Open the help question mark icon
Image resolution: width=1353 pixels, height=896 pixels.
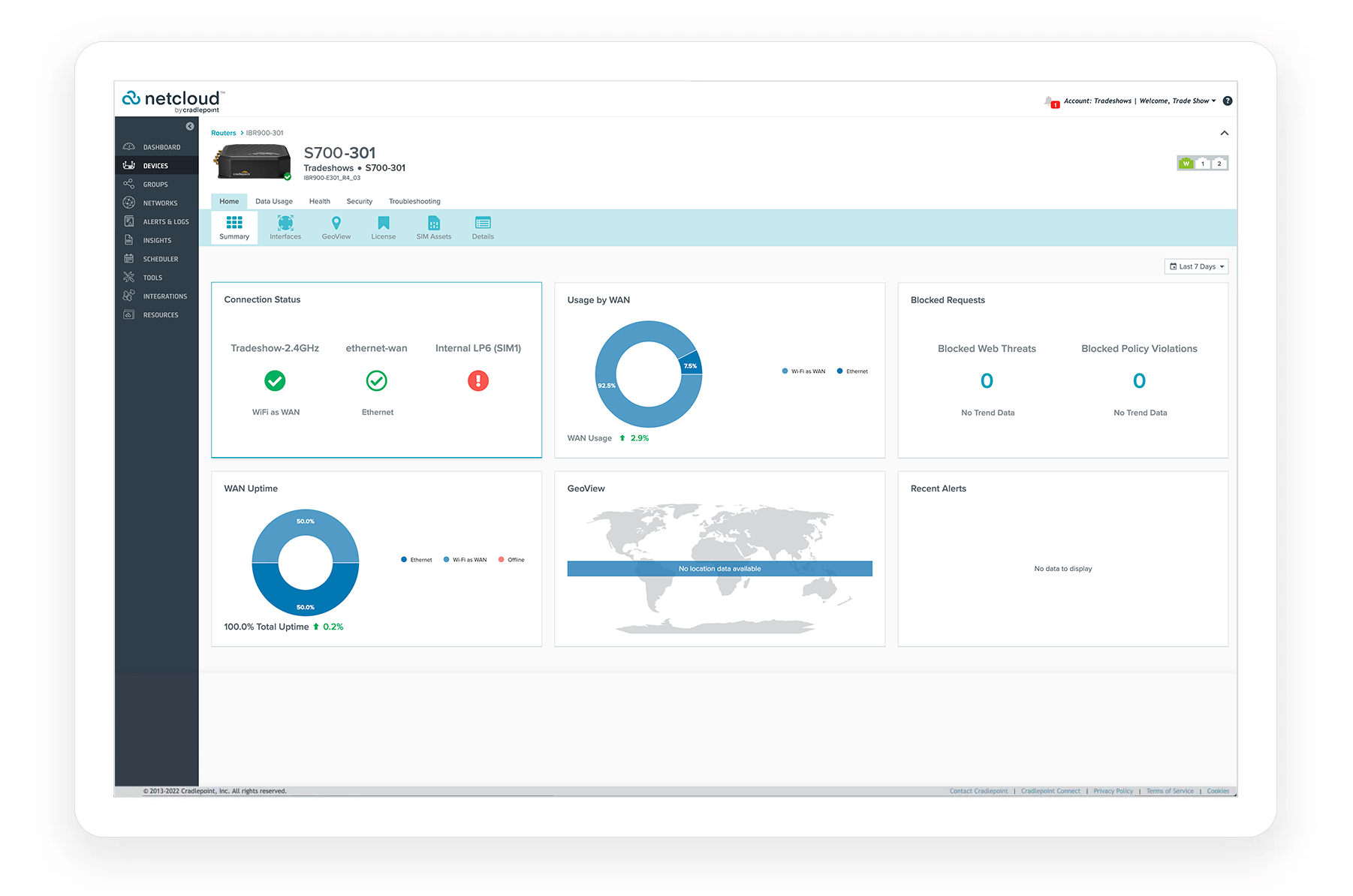(x=1228, y=101)
